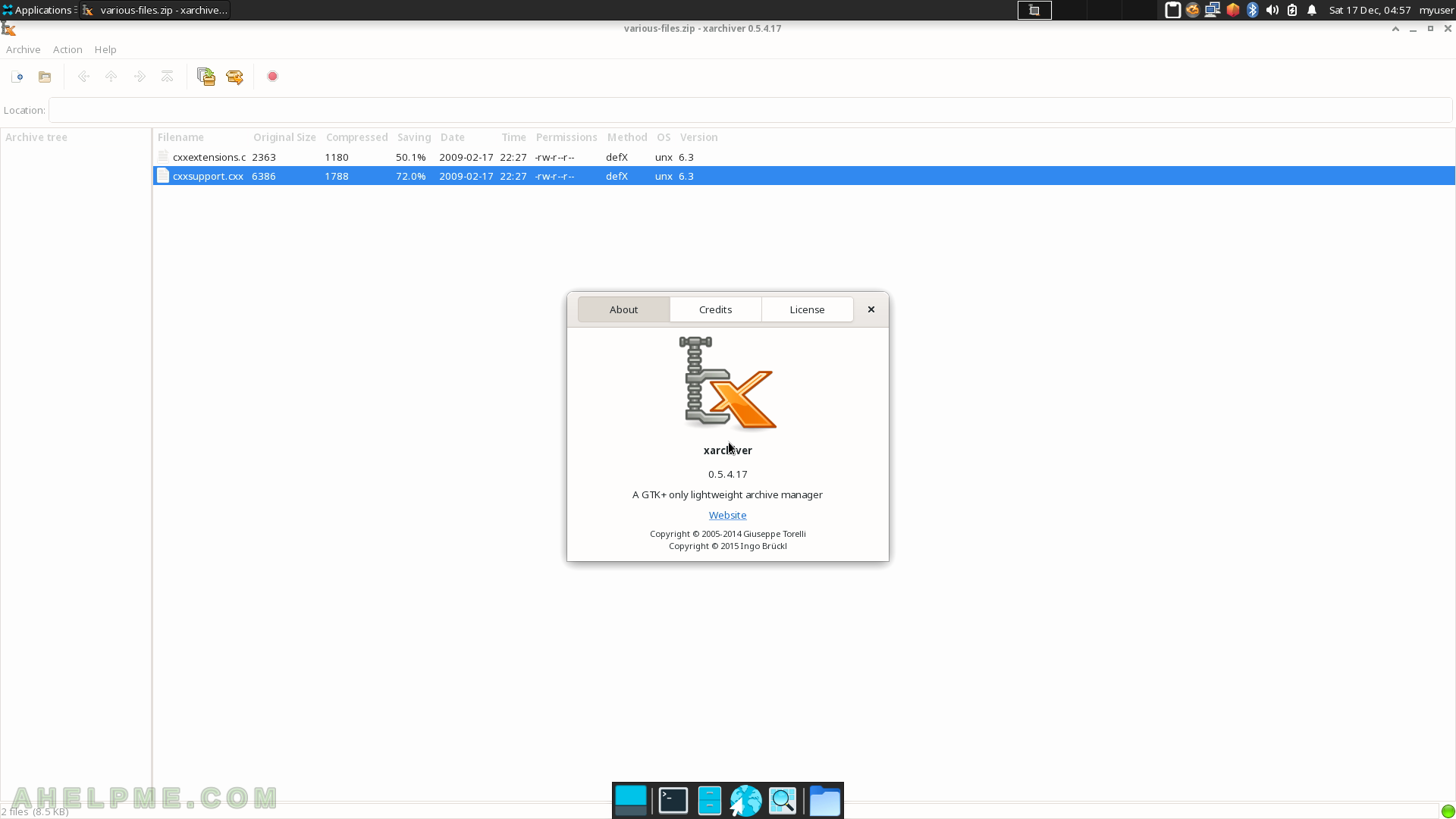Select the cxxextensions.c file name
Image resolution: width=1456 pixels, height=819 pixels.
pos(209,157)
